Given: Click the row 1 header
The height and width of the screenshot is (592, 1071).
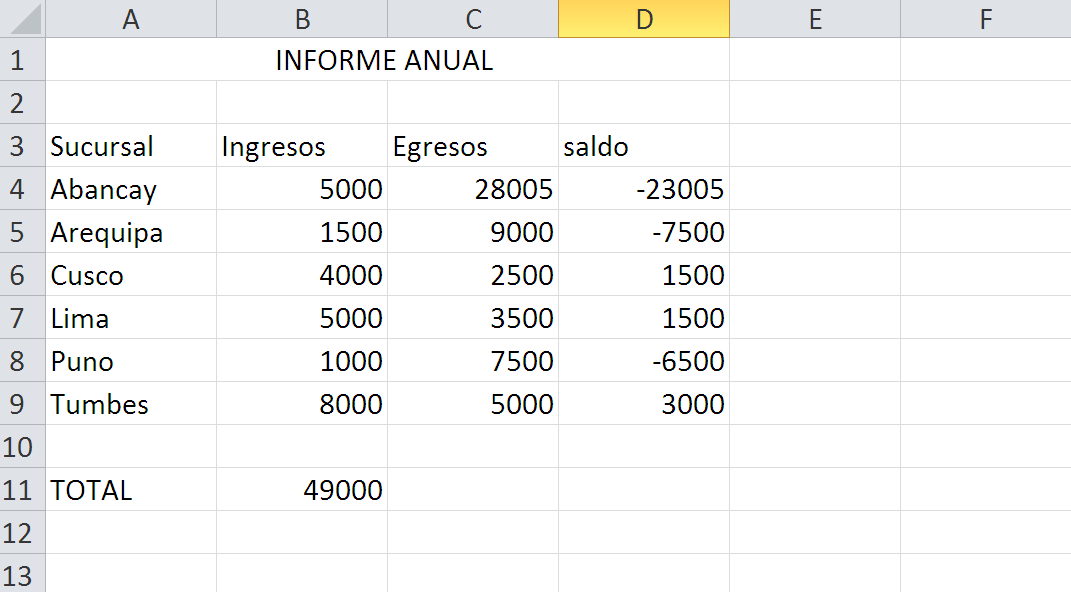Looking at the screenshot, I should [18, 60].
